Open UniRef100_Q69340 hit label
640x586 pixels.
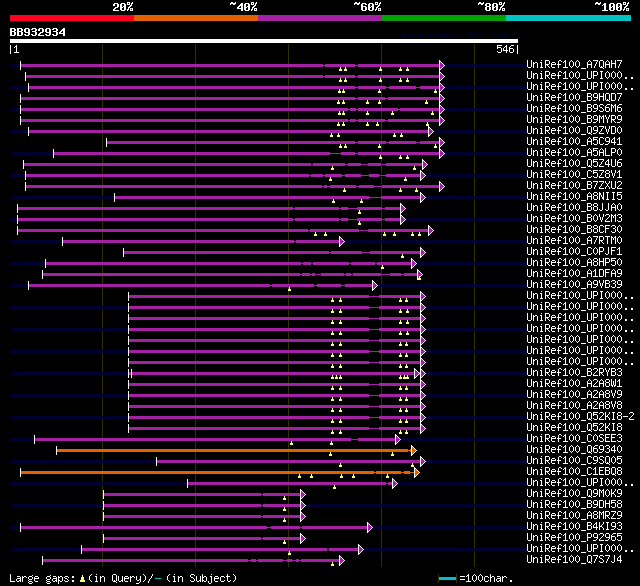(x=574, y=450)
